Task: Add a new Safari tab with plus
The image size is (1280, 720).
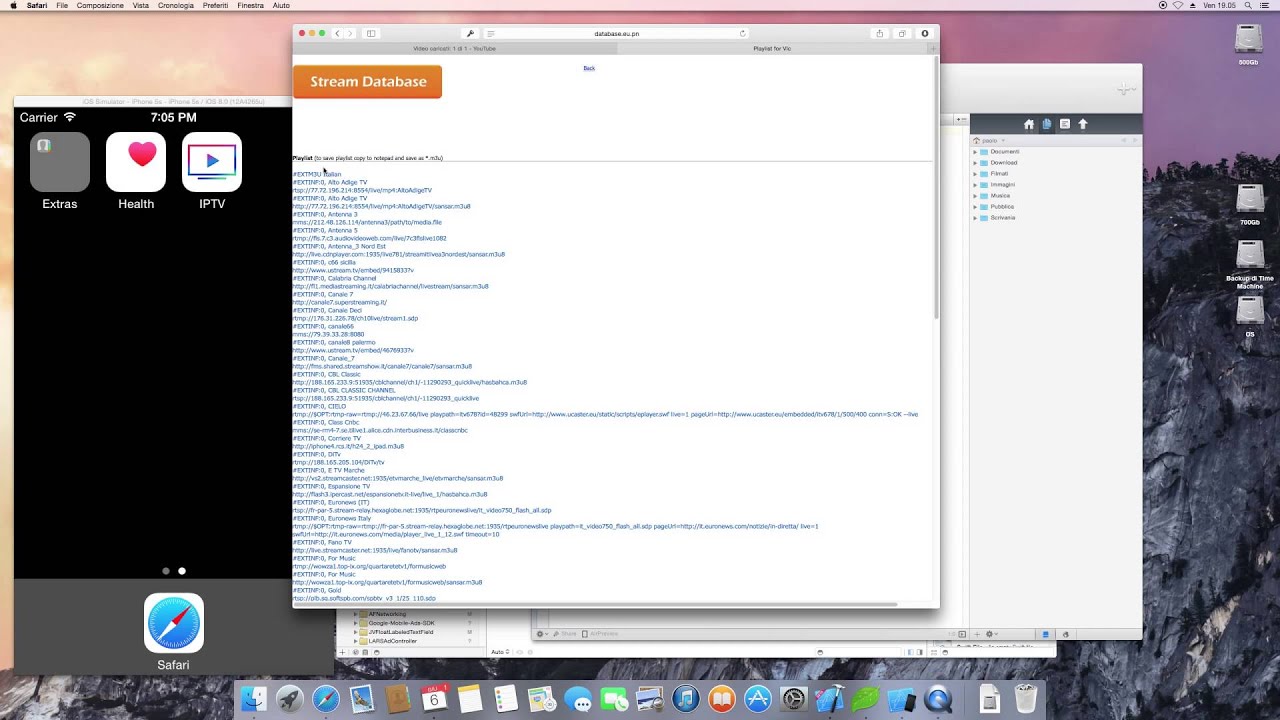Action: (x=933, y=48)
